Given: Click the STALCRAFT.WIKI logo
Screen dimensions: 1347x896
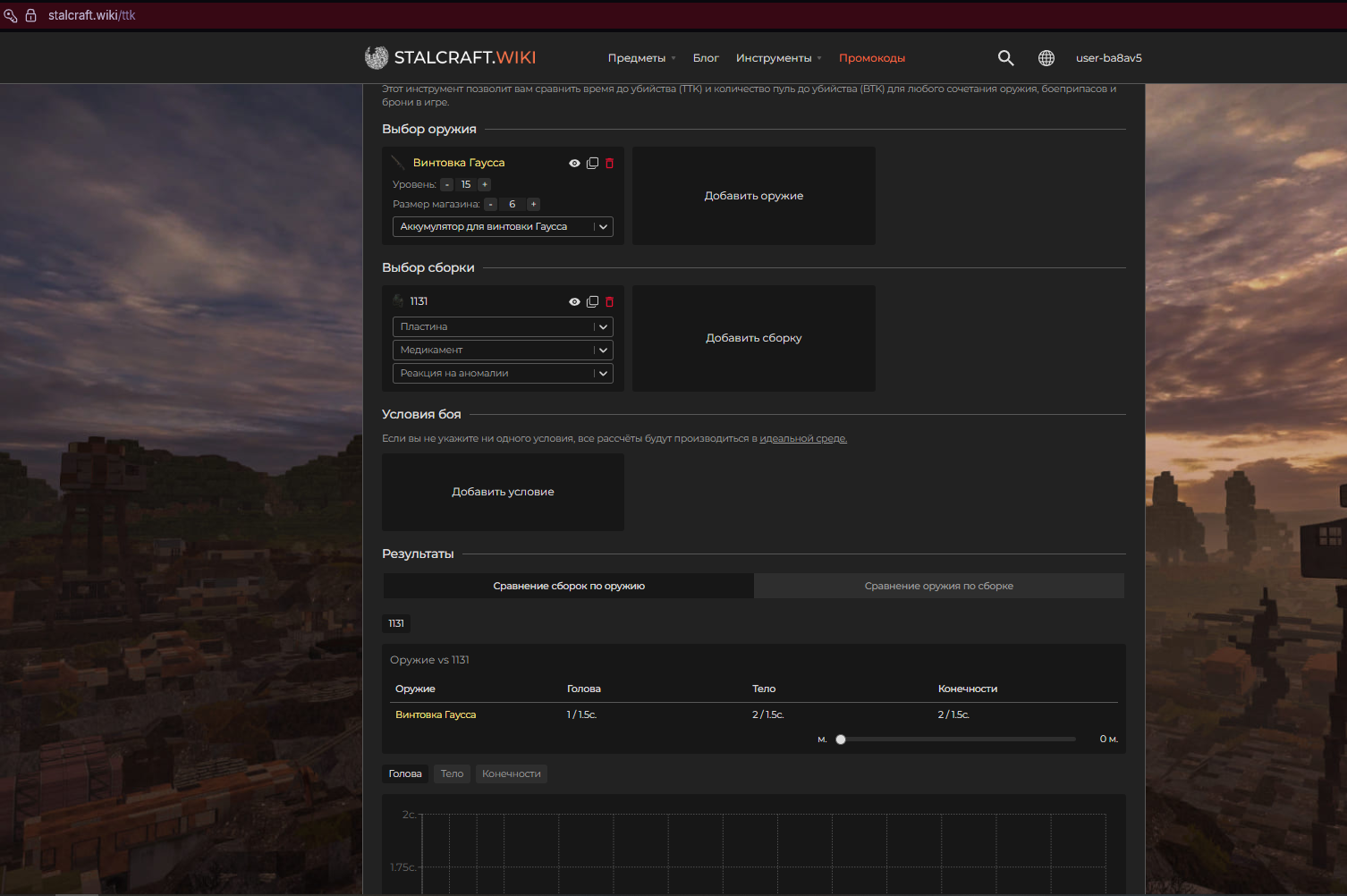Looking at the screenshot, I should pyautogui.click(x=450, y=57).
